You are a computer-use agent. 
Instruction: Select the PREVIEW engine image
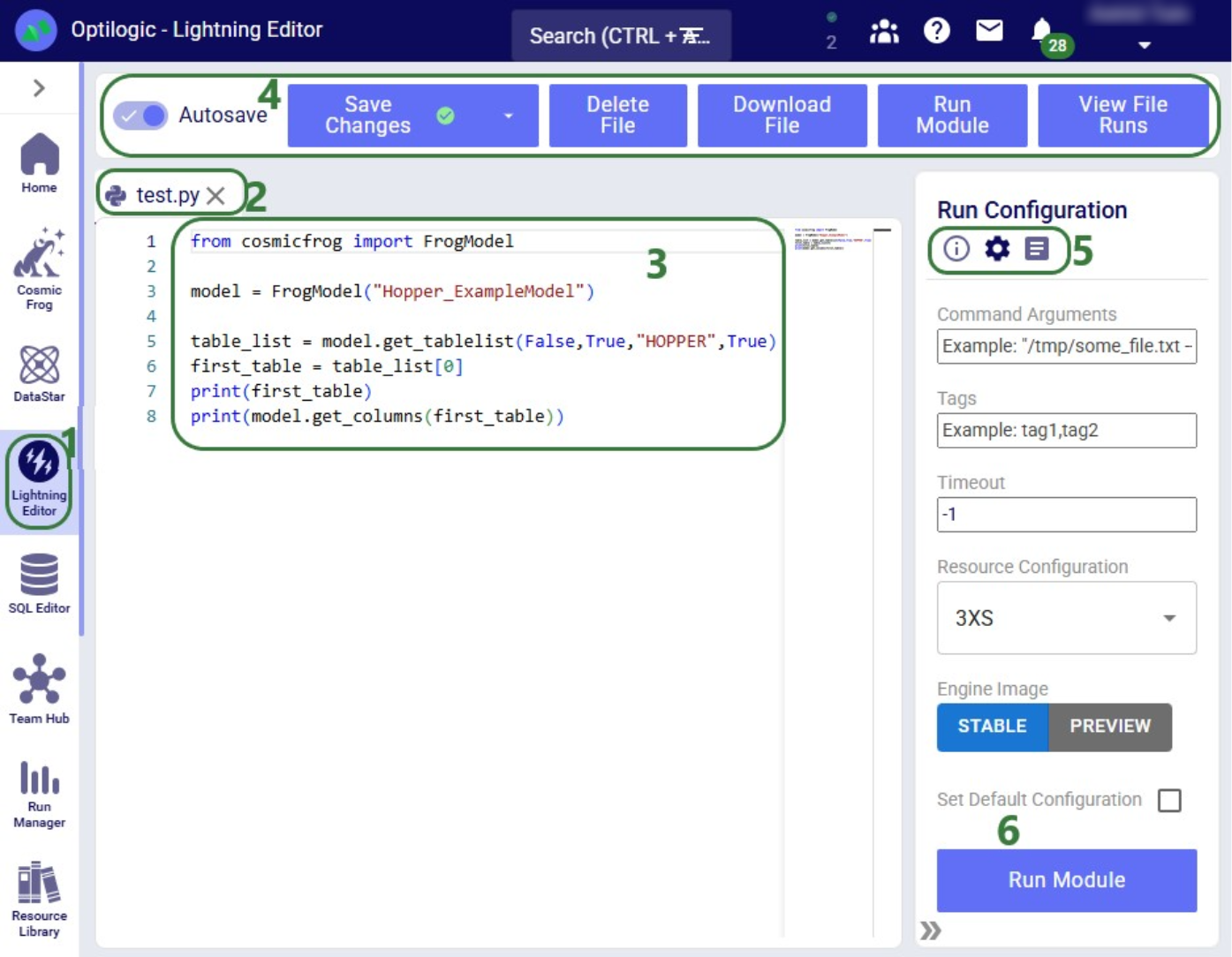1110,727
